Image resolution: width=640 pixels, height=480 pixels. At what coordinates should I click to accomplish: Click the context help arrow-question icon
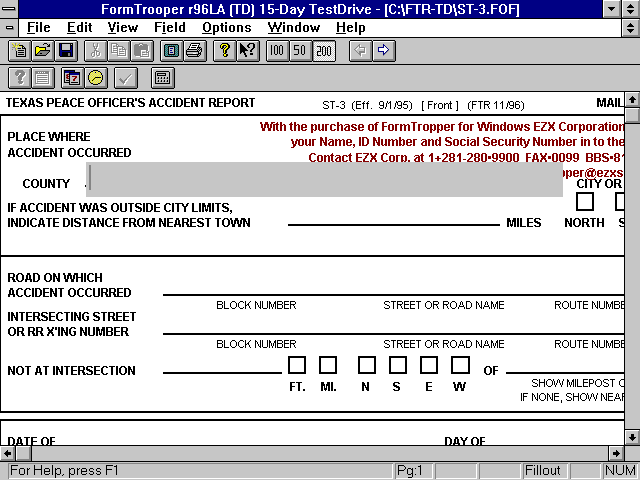pos(247,50)
